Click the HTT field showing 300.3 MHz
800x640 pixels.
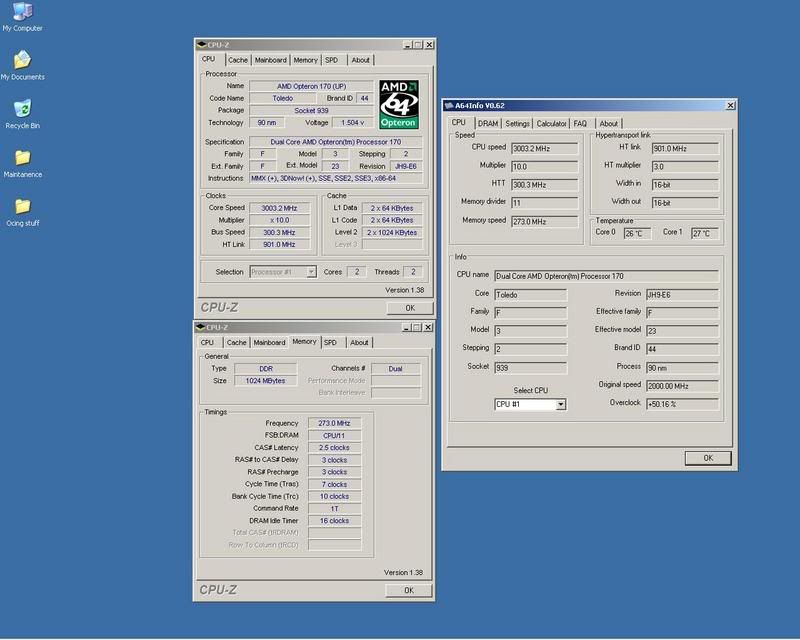(544, 185)
